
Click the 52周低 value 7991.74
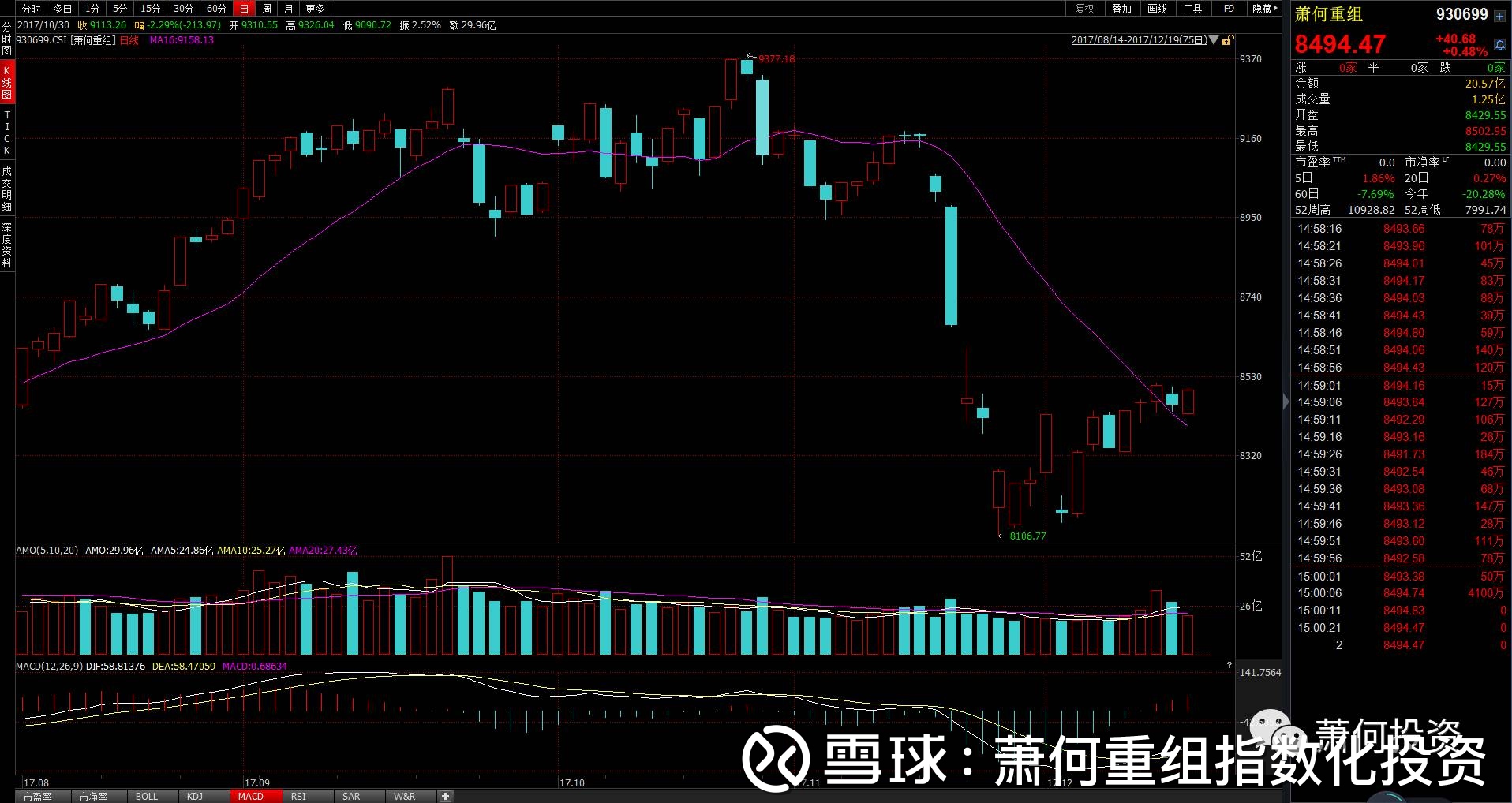(x=1485, y=210)
